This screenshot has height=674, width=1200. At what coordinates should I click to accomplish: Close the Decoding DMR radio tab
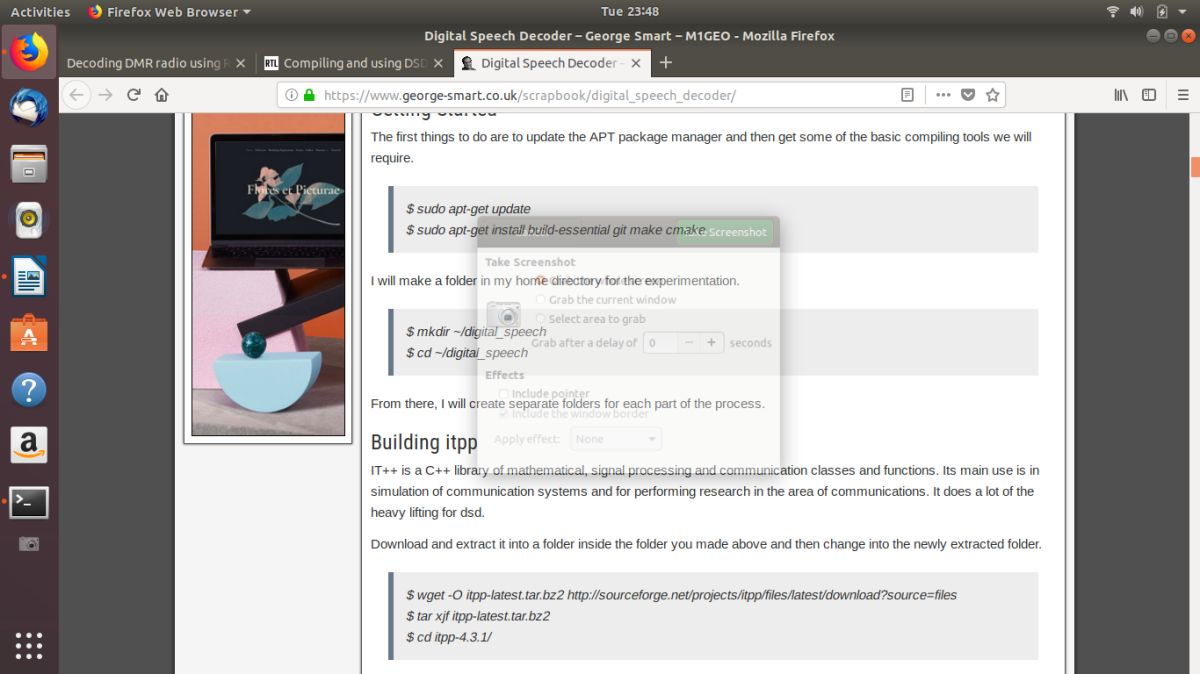[240, 63]
